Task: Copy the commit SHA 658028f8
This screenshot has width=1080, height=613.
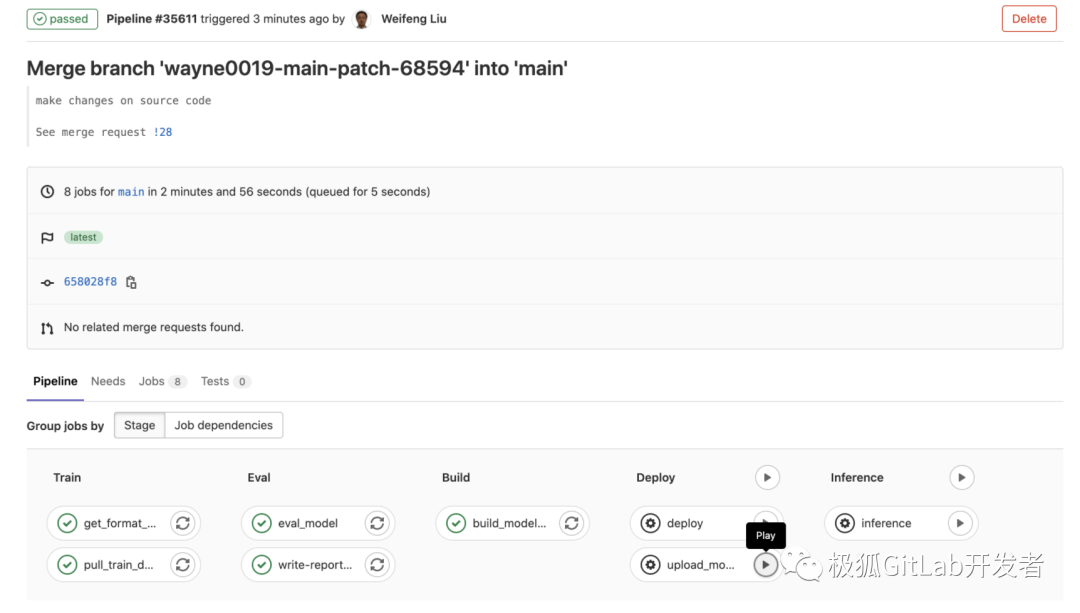Action: coord(131,281)
